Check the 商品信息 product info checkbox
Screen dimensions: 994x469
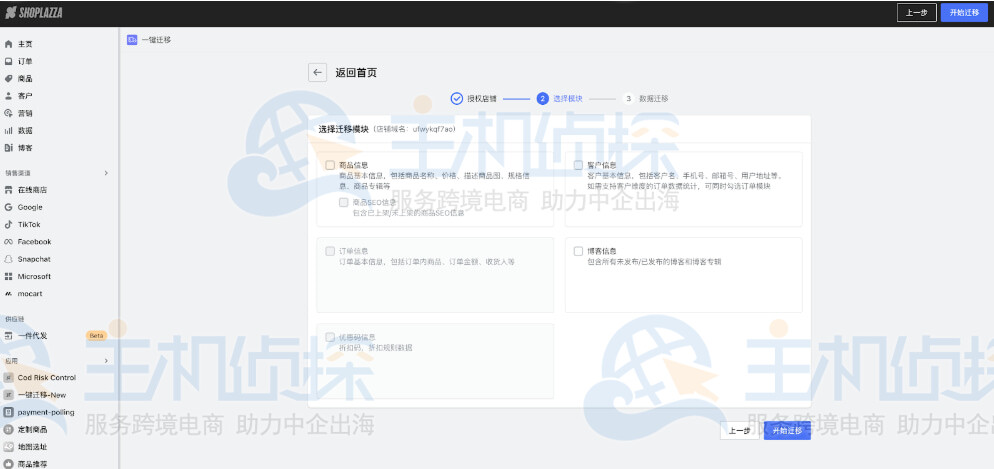pyautogui.click(x=330, y=165)
